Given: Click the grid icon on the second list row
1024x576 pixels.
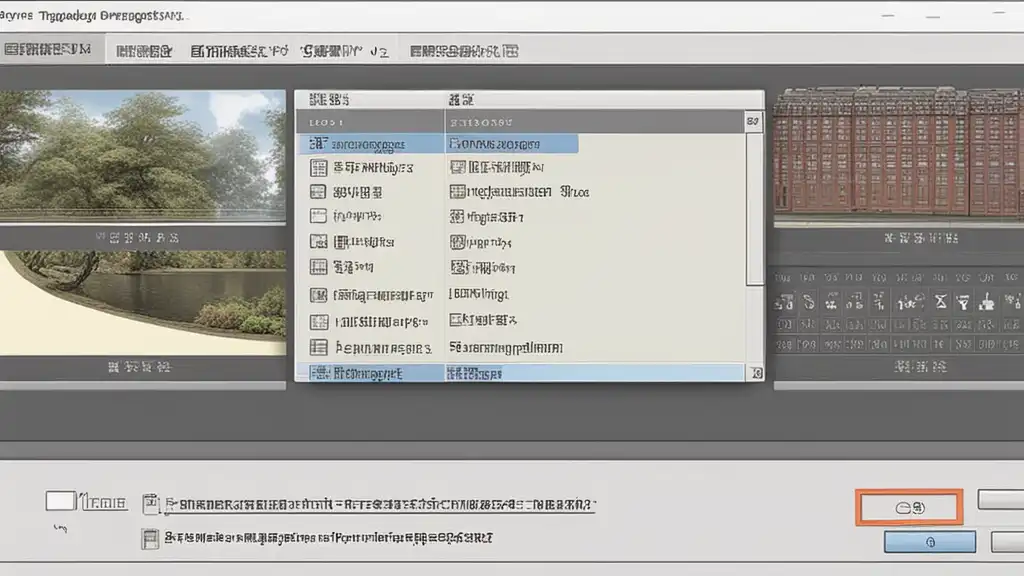Looking at the screenshot, I should (x=319, y=168).
